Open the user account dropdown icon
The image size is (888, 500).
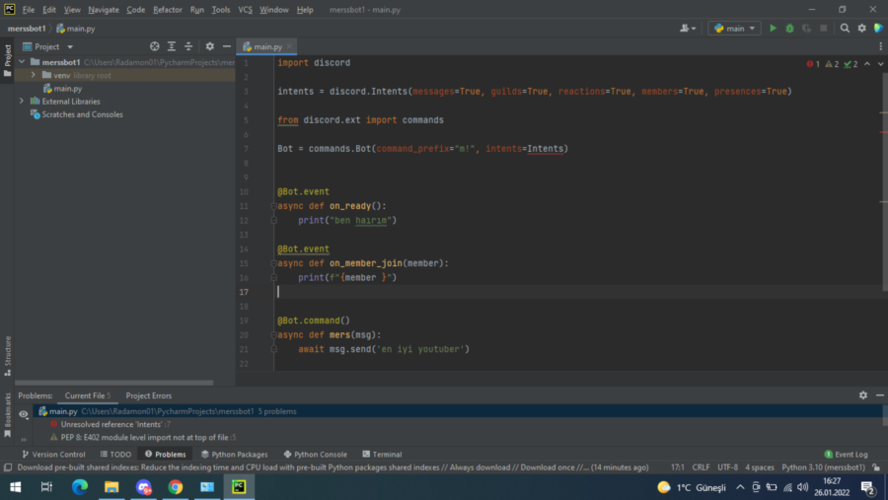688,28
